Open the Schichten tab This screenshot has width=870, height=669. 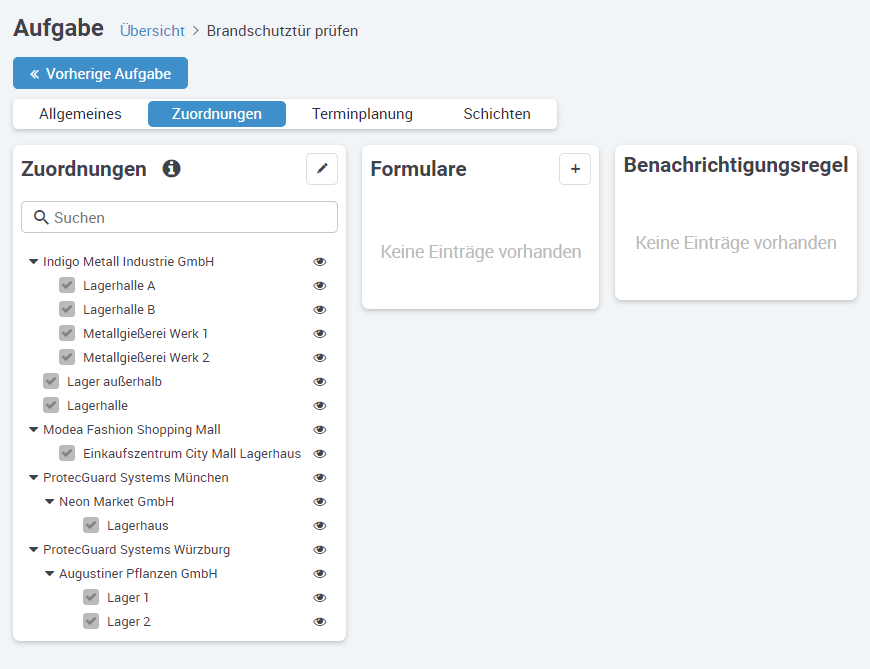pyautogui.click(x=496, y=114)
